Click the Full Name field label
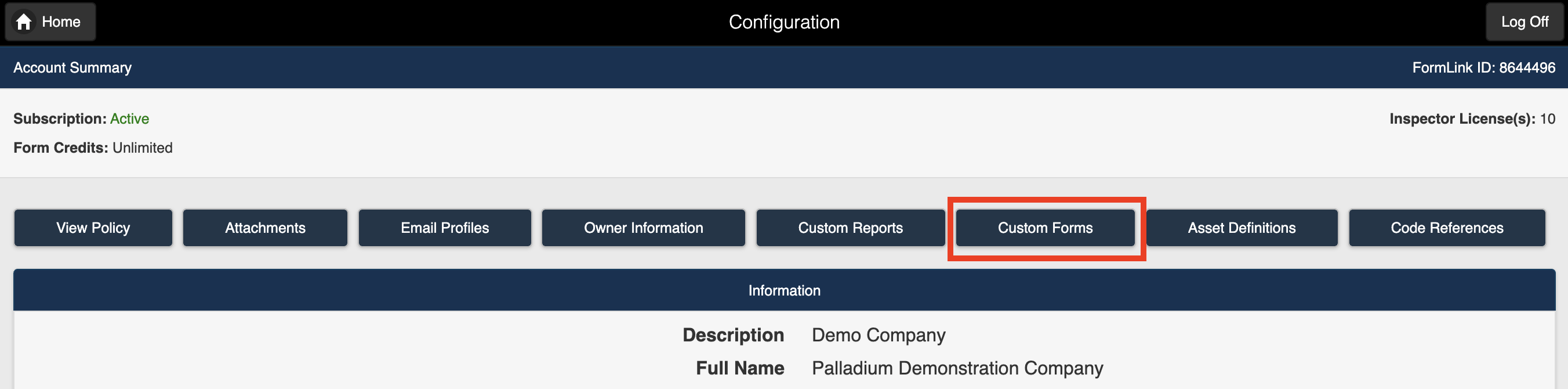Screen dimensions: 1568x389 tap(739, 368)
